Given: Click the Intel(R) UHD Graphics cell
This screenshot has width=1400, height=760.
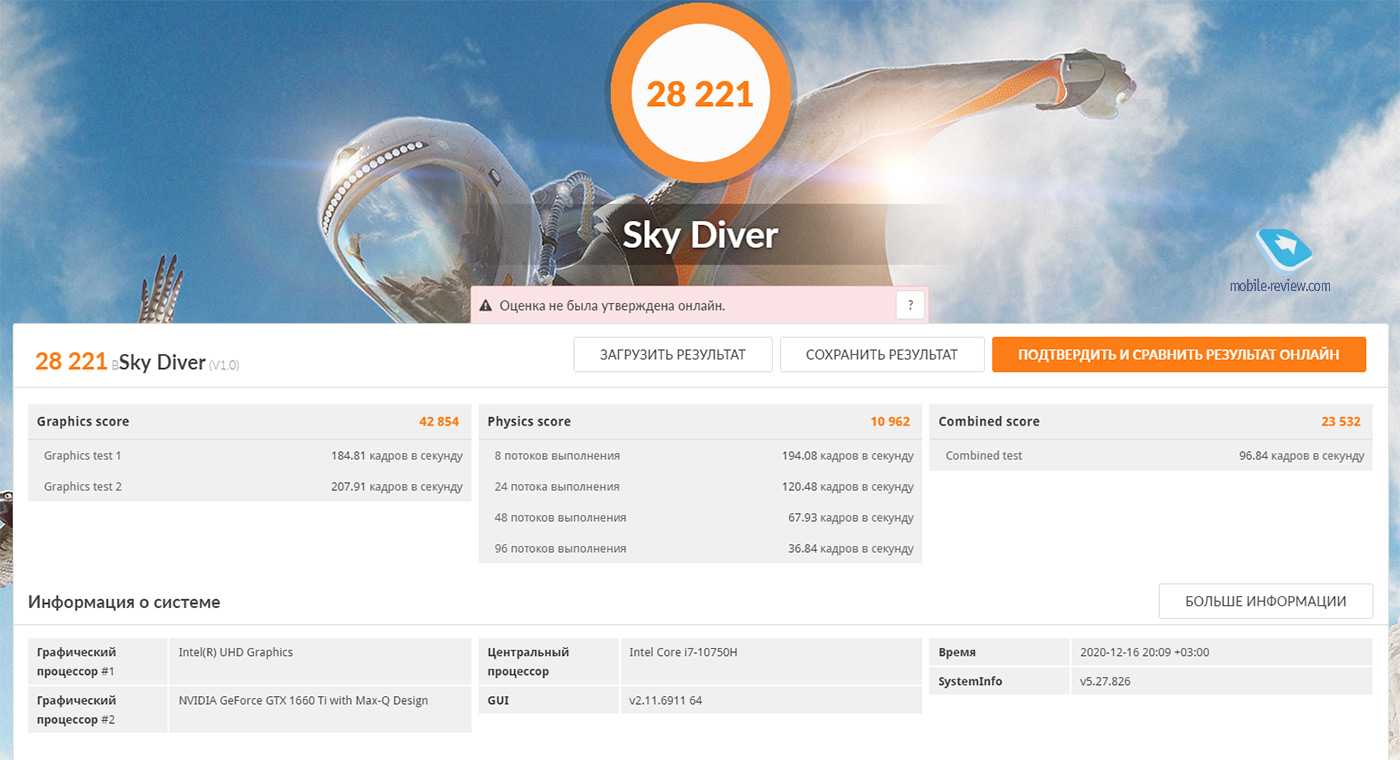Looking at the screenshot, I should tap(320, 661).
